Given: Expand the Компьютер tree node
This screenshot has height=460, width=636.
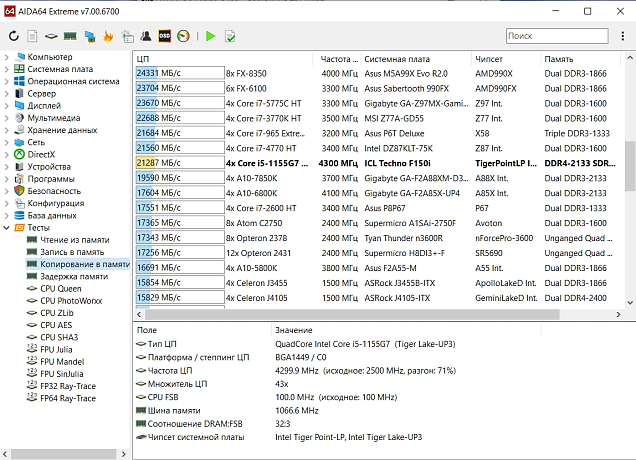Looking at the screenshot, I should click(x=7, y=57).
